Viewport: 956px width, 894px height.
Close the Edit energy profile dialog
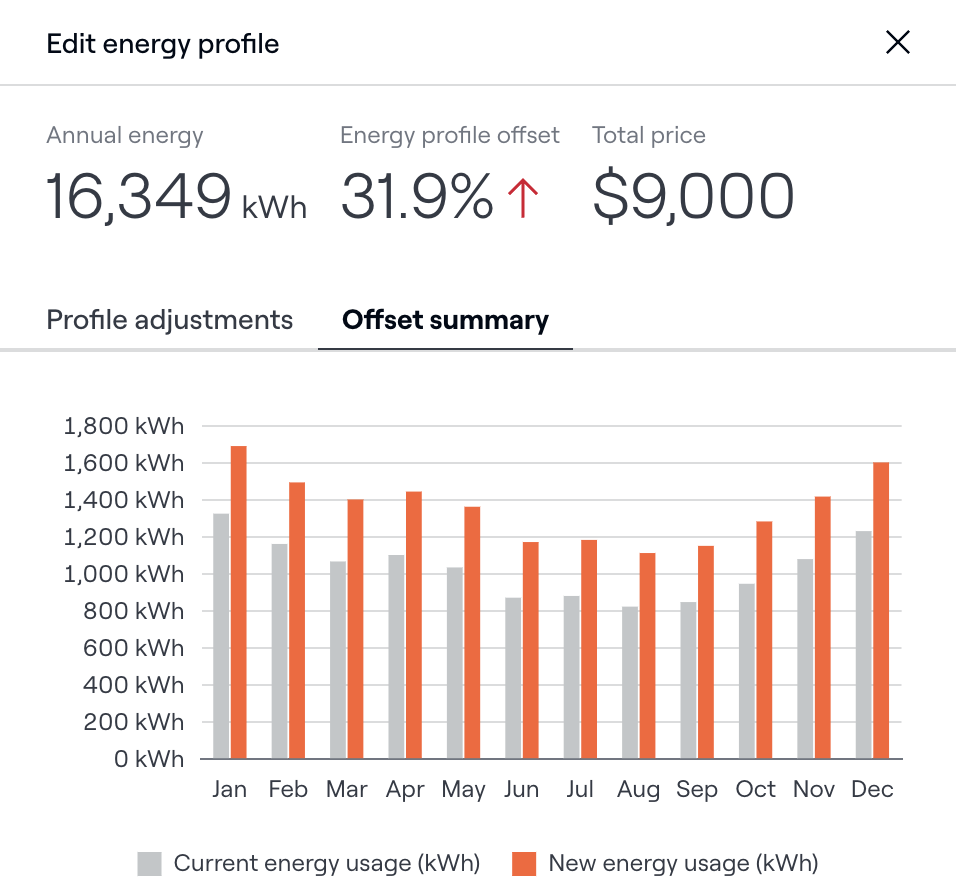(897, 43)
